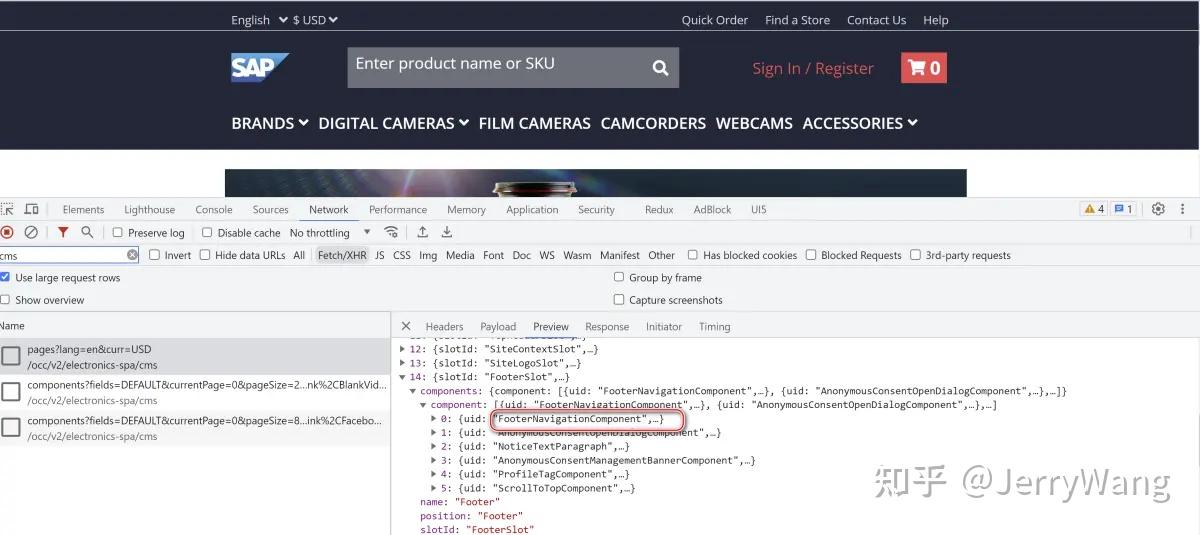Switch to the Sources tab
Image resolution: width=1200 pixels, height=535 pixels.
point(270,210)
